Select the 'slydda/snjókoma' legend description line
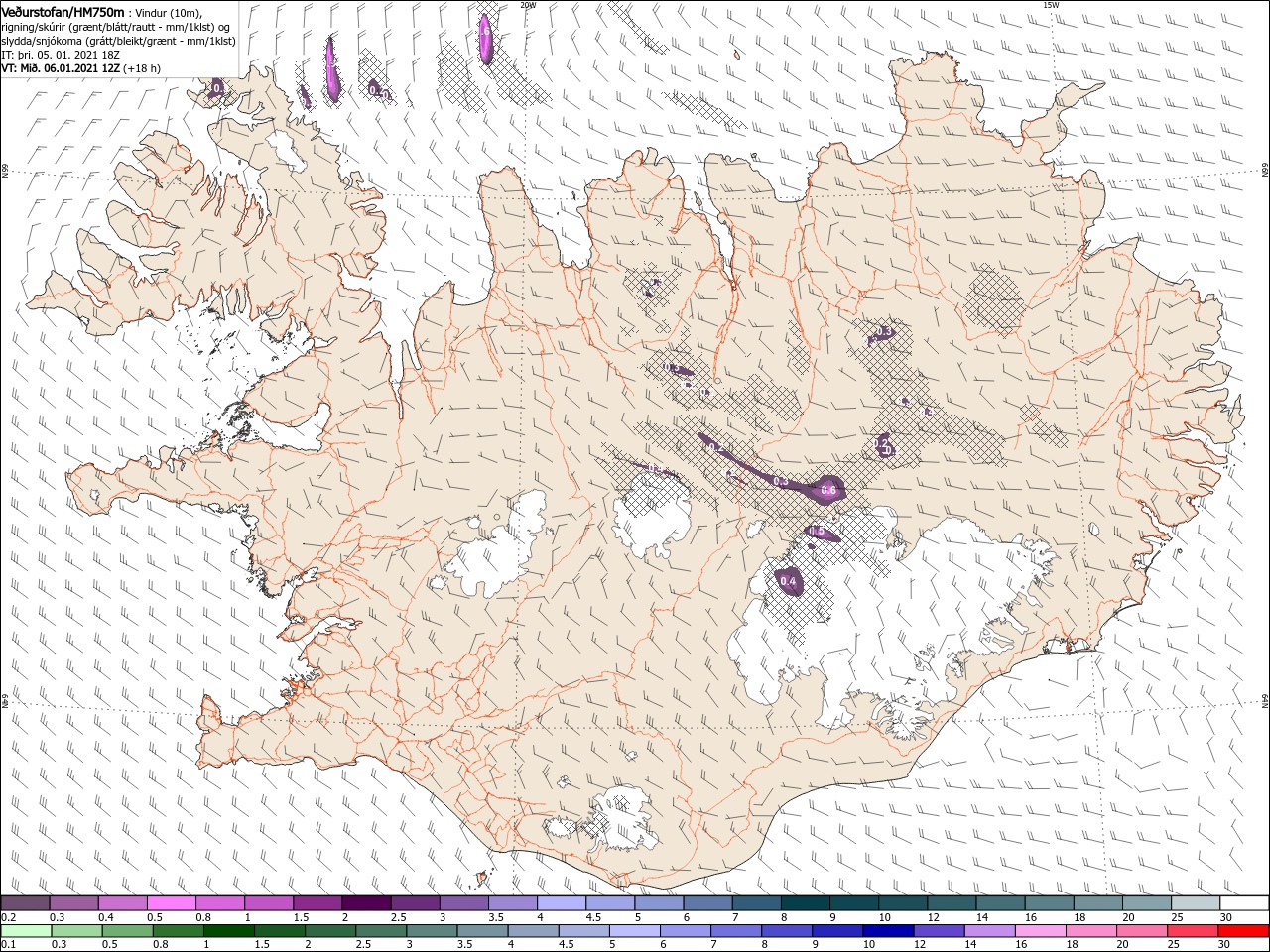Viewport: 1270px width, 952px height. coord(118,41)
